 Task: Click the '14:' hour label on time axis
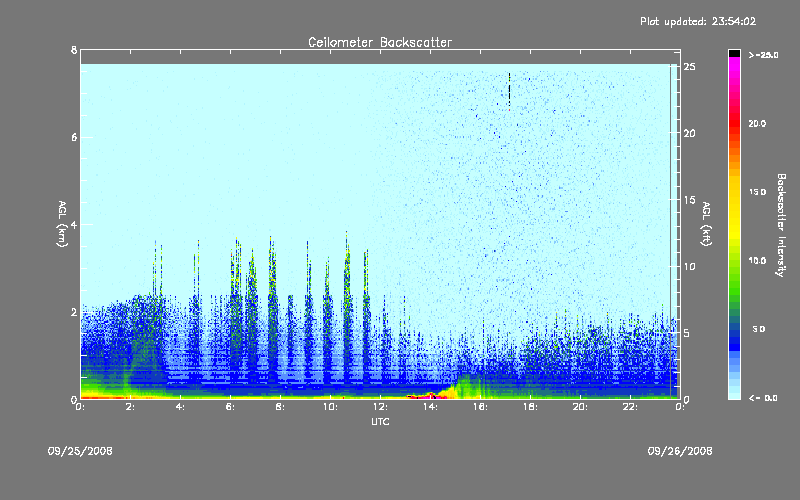coord(430,407)
